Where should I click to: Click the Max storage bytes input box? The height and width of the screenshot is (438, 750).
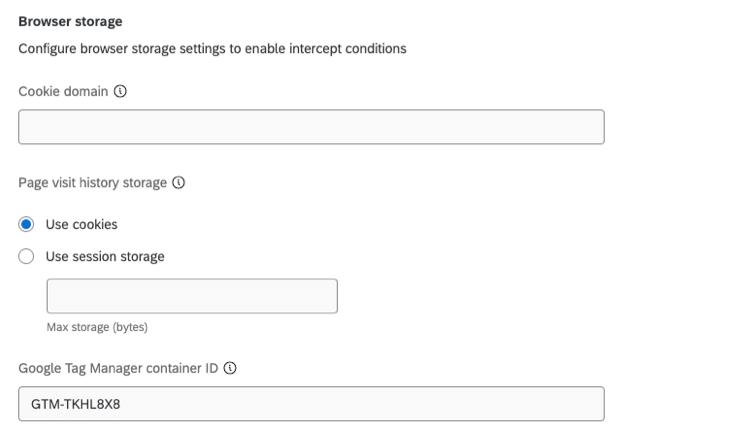pos(192,296)
